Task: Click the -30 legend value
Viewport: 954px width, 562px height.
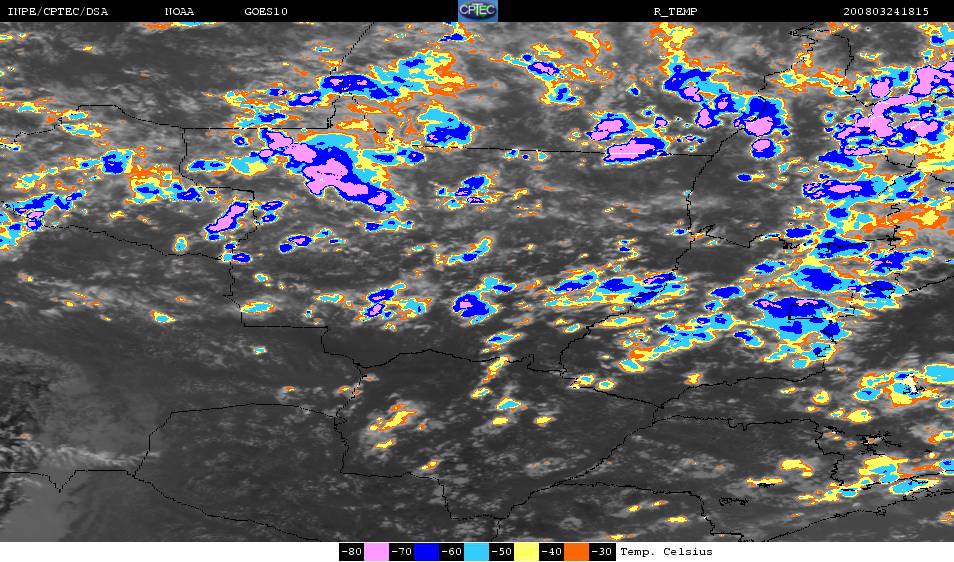Action: pos(601,552)
